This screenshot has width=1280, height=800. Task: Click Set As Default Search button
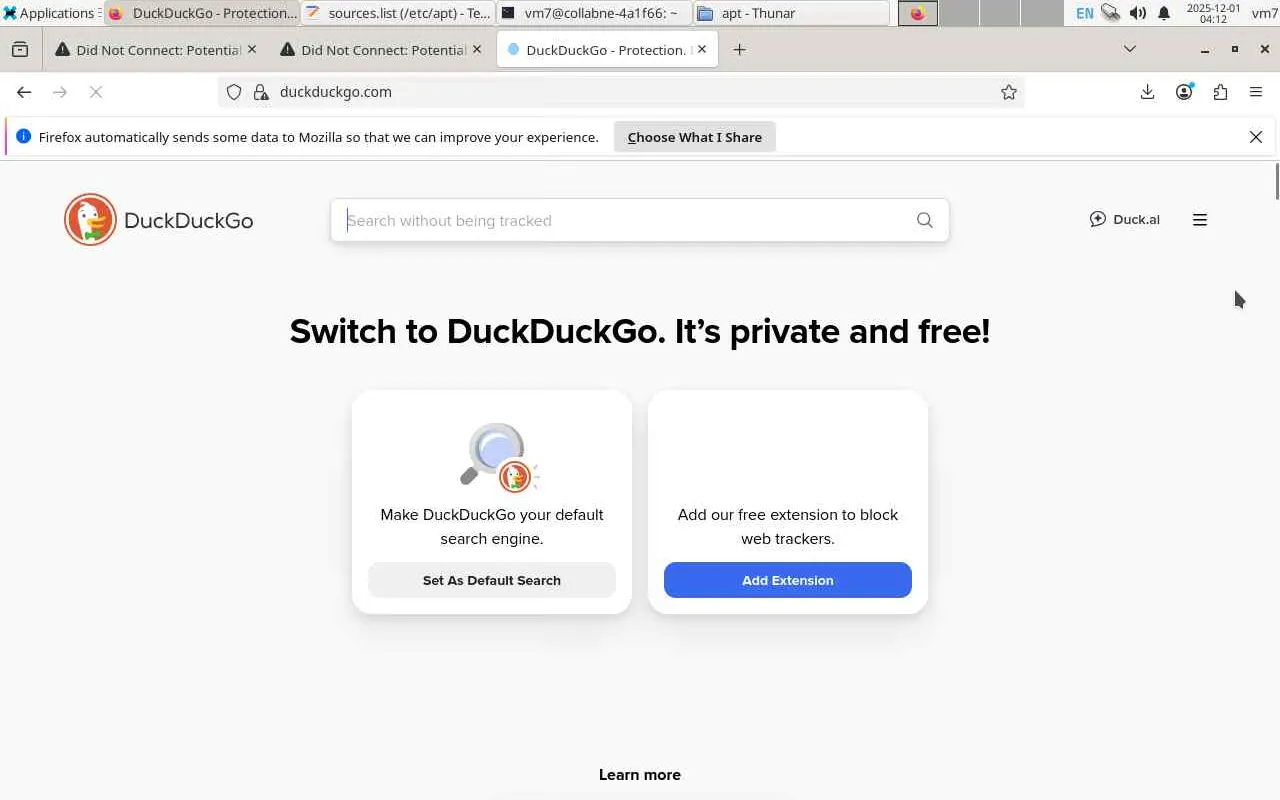492,580
